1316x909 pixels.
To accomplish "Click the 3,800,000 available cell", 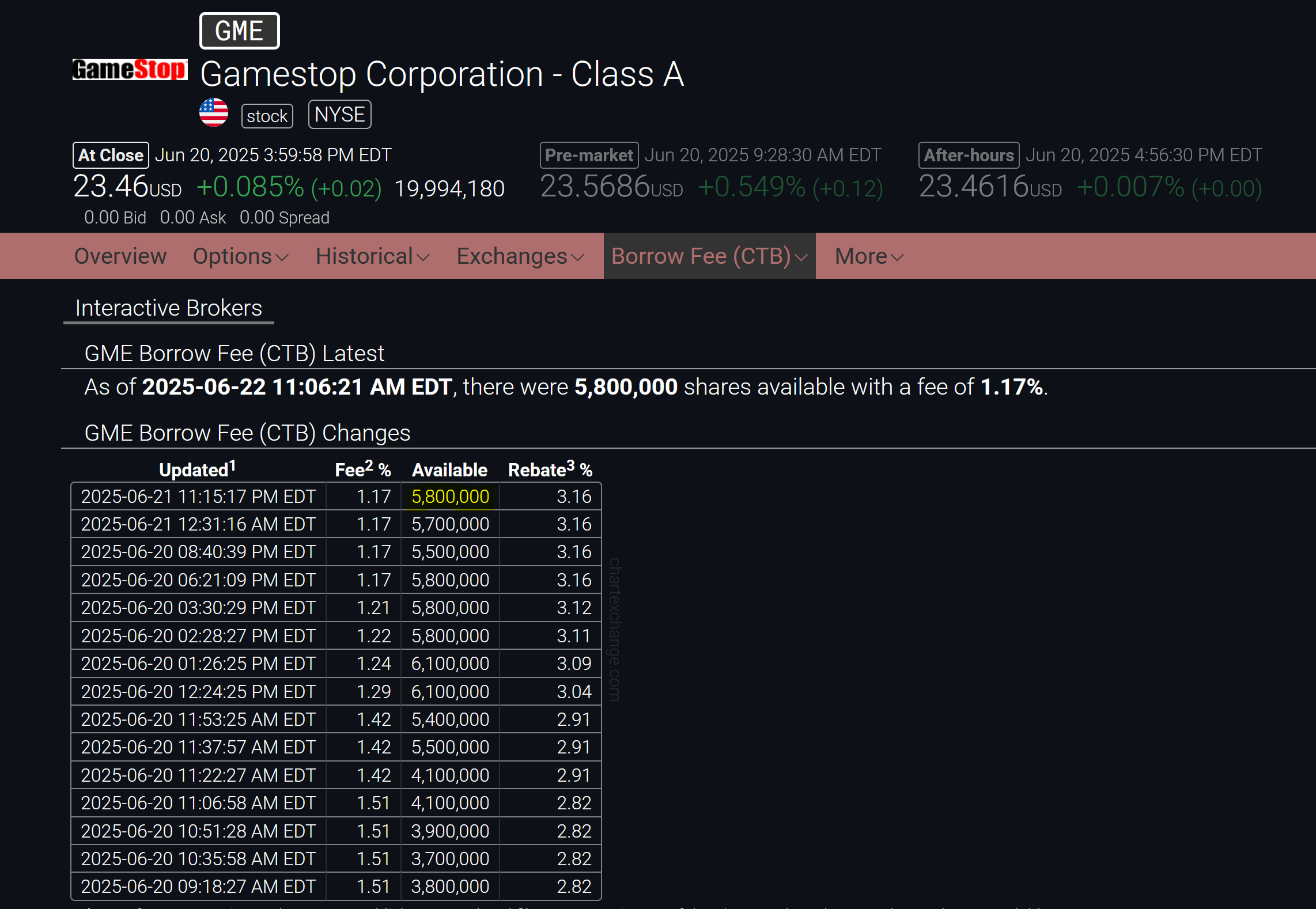I will [450, 887].
